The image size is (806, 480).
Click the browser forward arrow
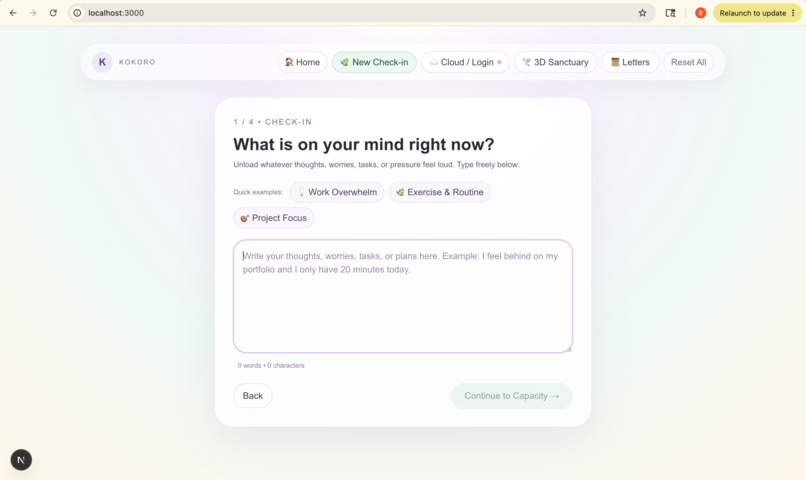pos(33,13)
